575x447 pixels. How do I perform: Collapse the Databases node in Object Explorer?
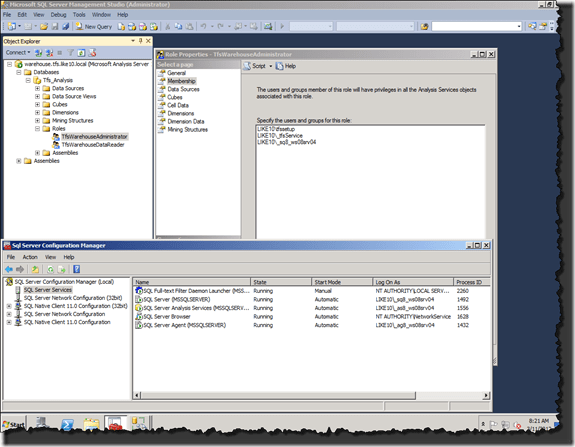click(x=19, y=72)
